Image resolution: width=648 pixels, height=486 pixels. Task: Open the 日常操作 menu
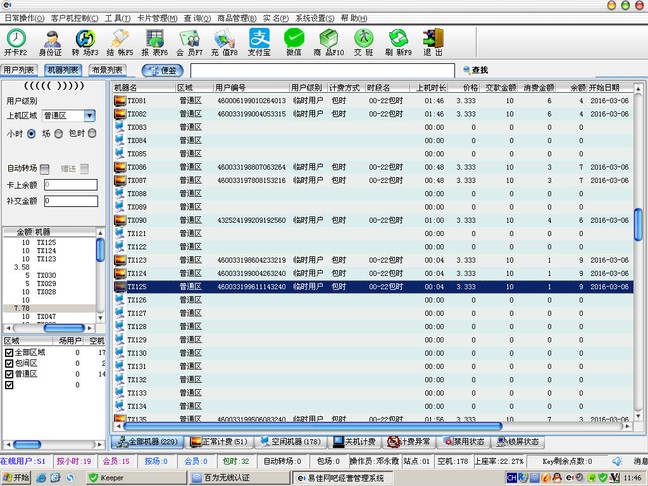tap(24, 18)
